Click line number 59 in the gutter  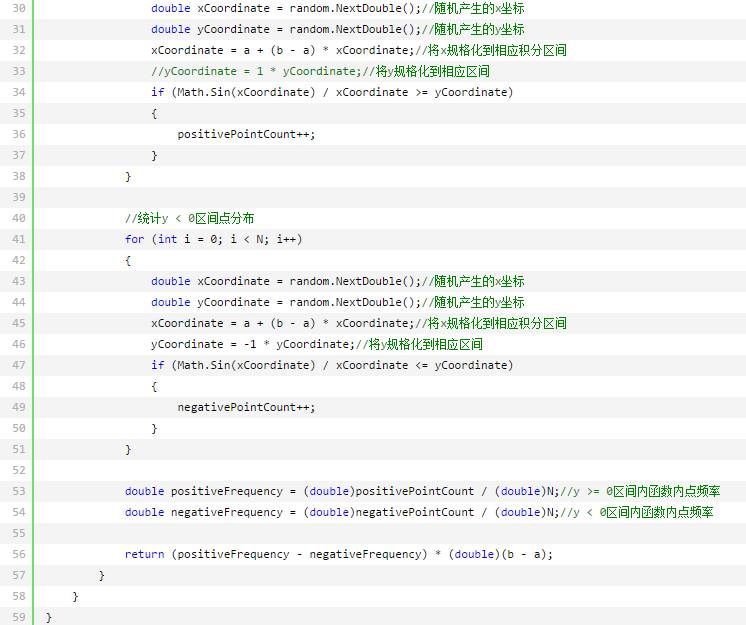19,617
